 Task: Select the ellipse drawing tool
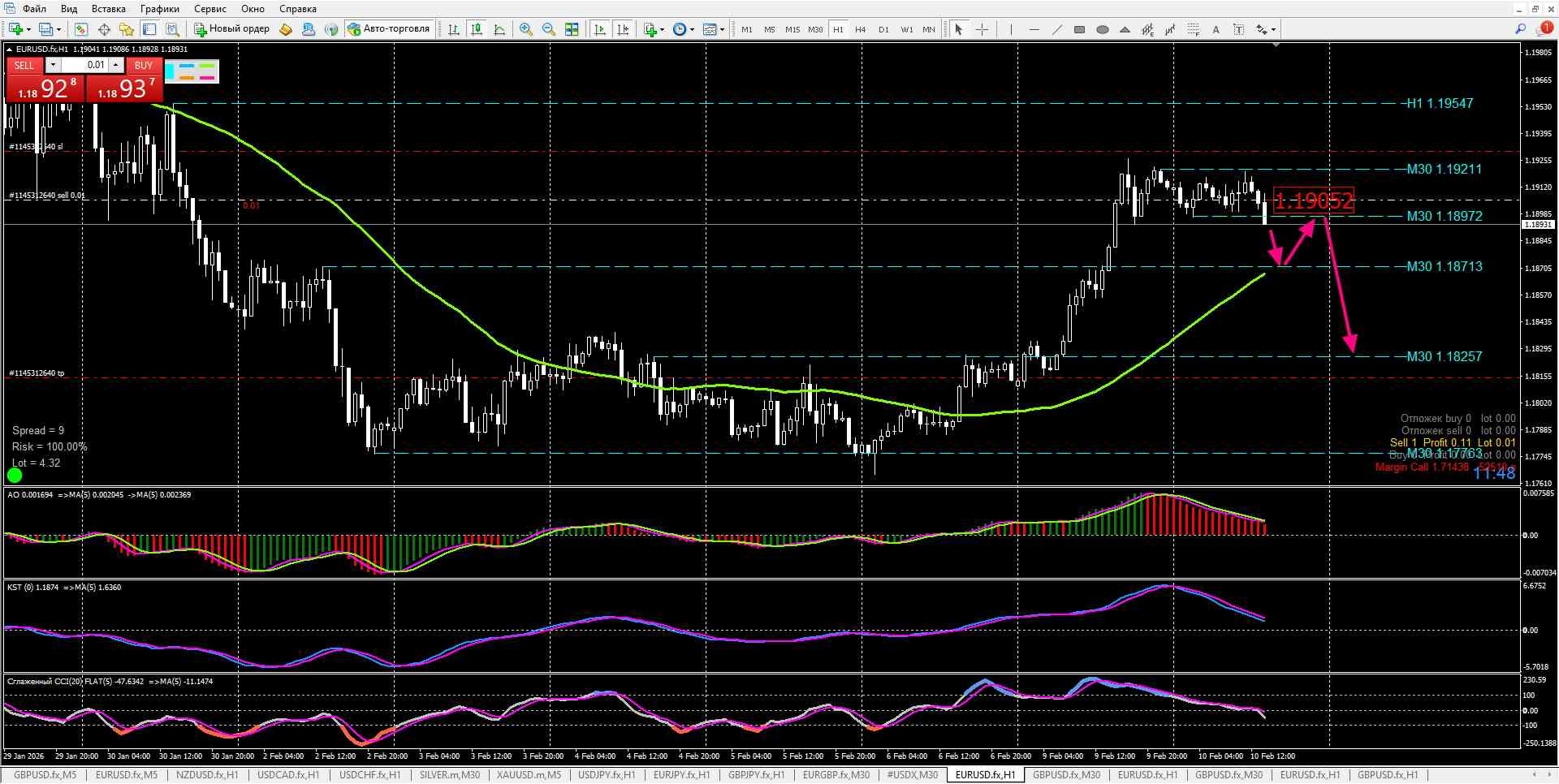click(x=1102, y=29)
